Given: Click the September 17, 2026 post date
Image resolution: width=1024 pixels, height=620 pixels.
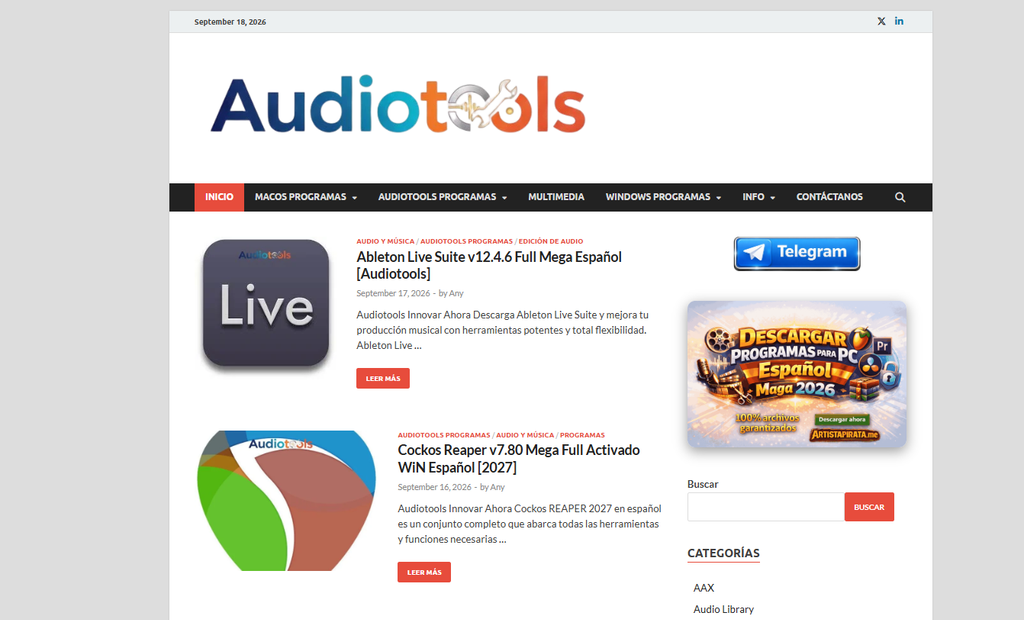Looking at the screenshot, I should 393,293.
